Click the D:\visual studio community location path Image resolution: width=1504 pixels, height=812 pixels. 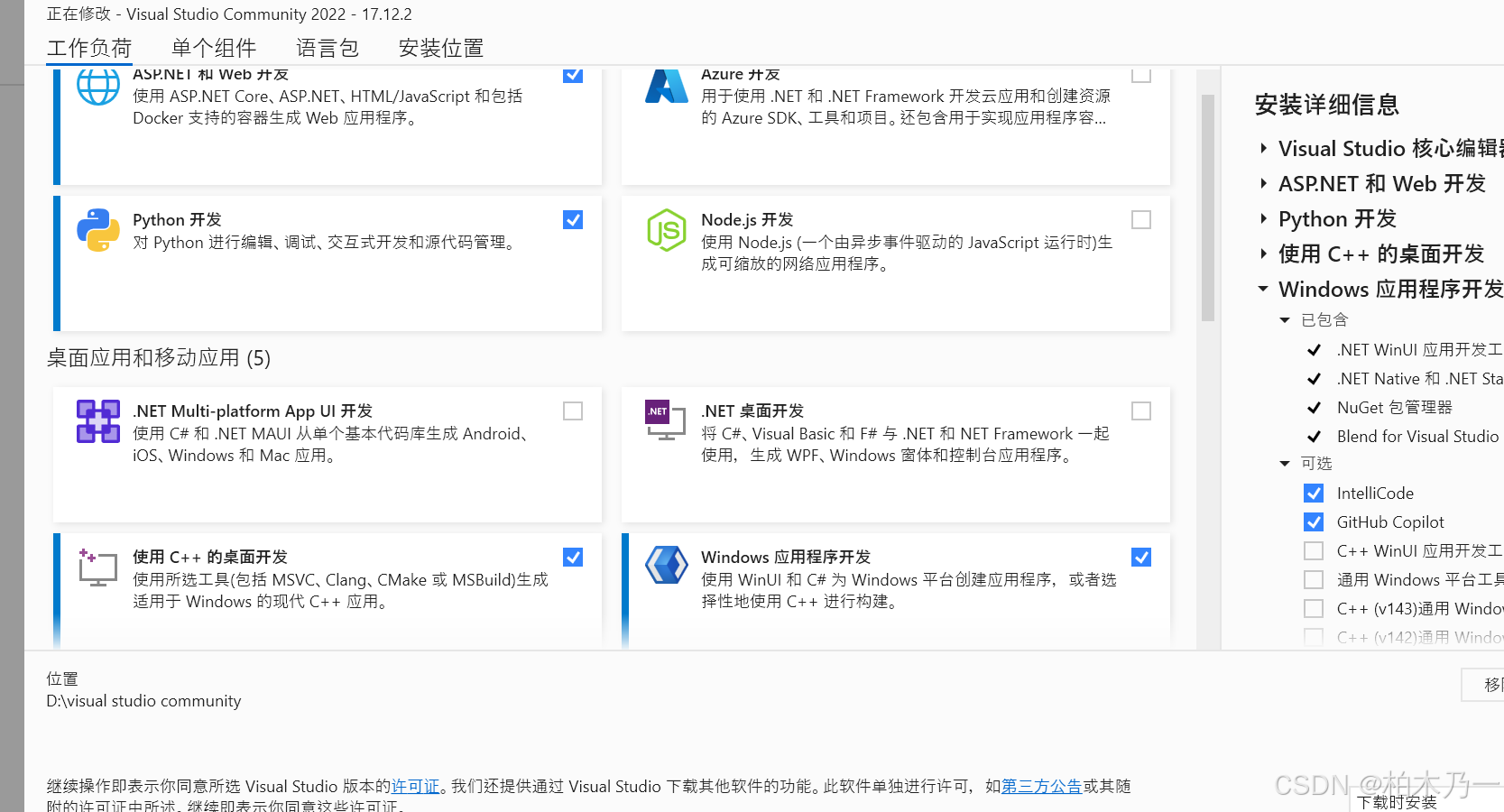pos(143,701)
